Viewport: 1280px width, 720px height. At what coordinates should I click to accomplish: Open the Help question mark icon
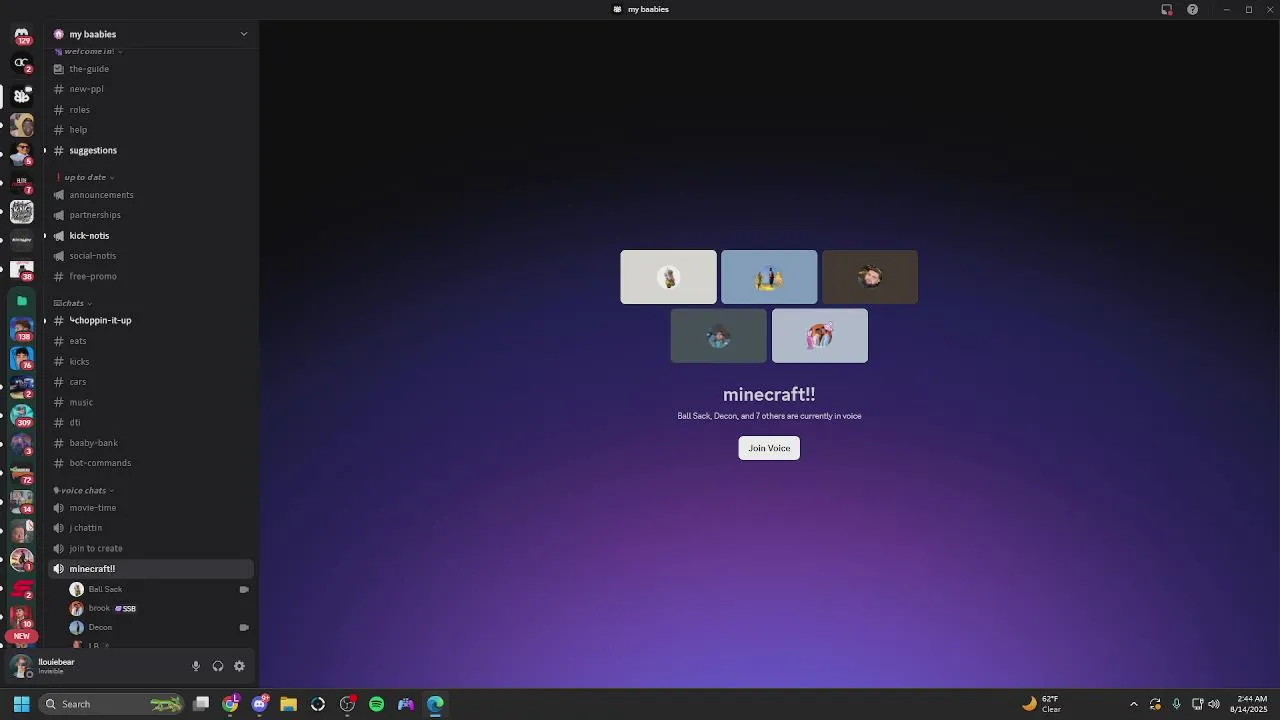(x=1192, y=9)
